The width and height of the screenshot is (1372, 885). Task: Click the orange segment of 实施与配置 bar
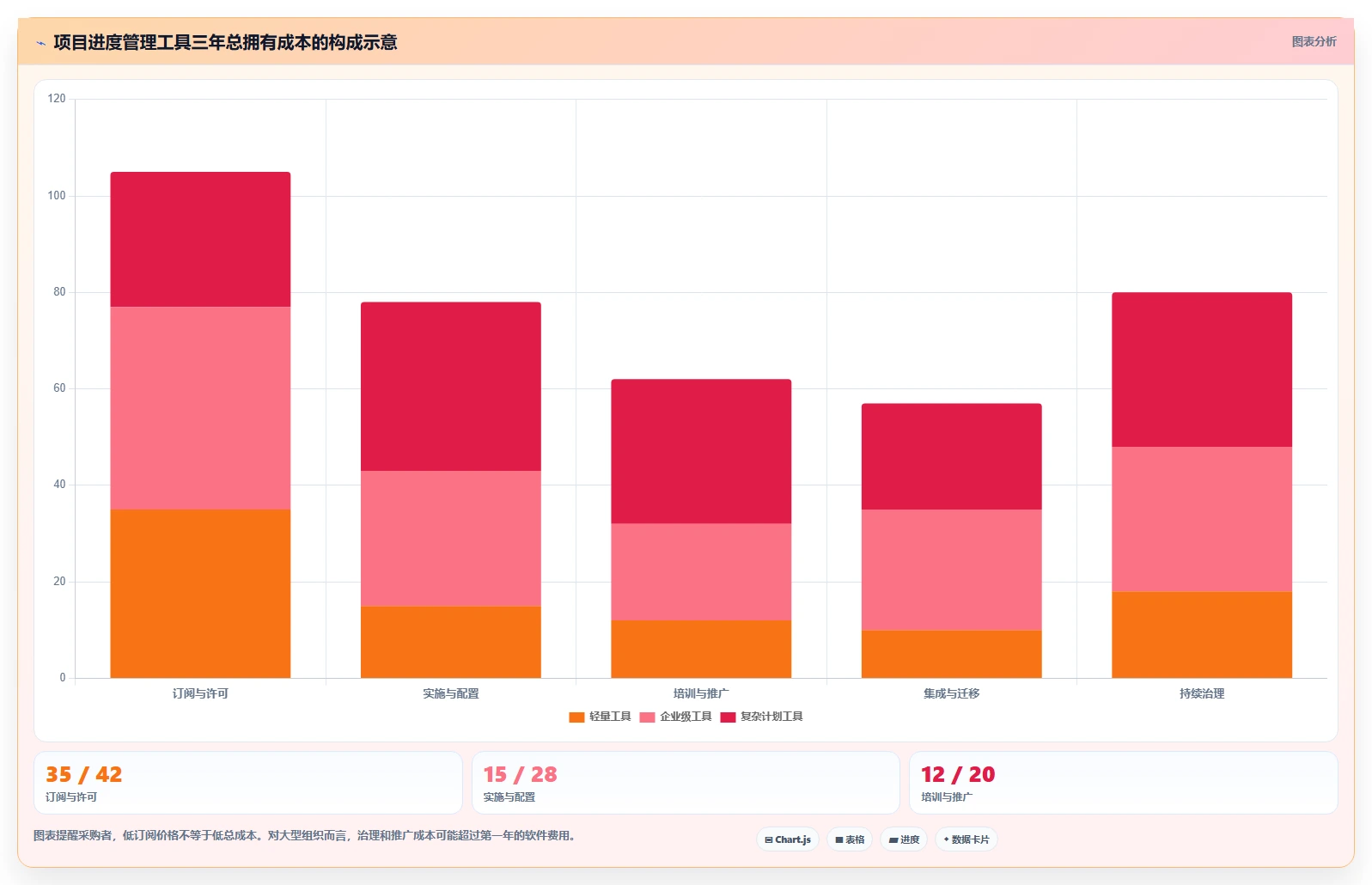pos(451,642)
